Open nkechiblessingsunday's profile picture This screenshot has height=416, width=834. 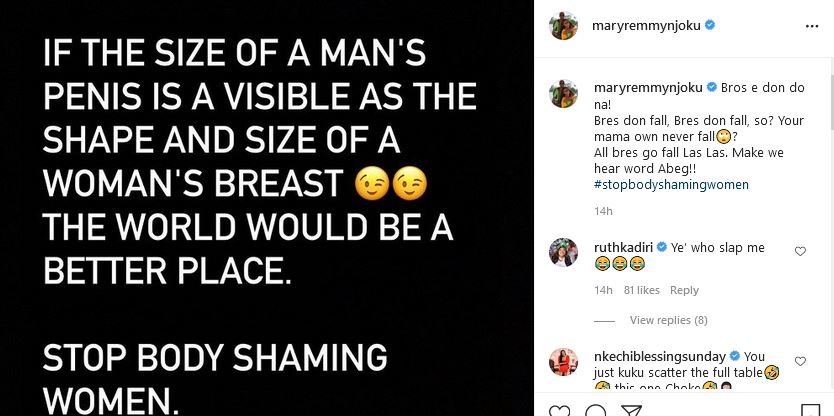[x=563, y=363]
